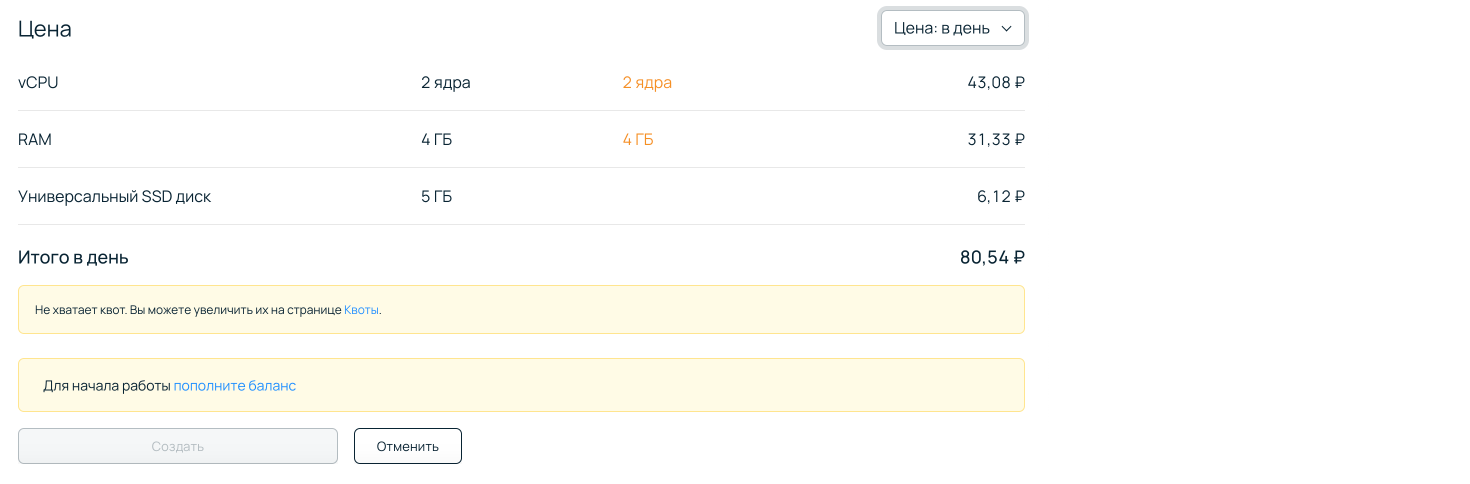Click the RAM row label
The width and height of the screenshot is (1470, 484).
35,140
